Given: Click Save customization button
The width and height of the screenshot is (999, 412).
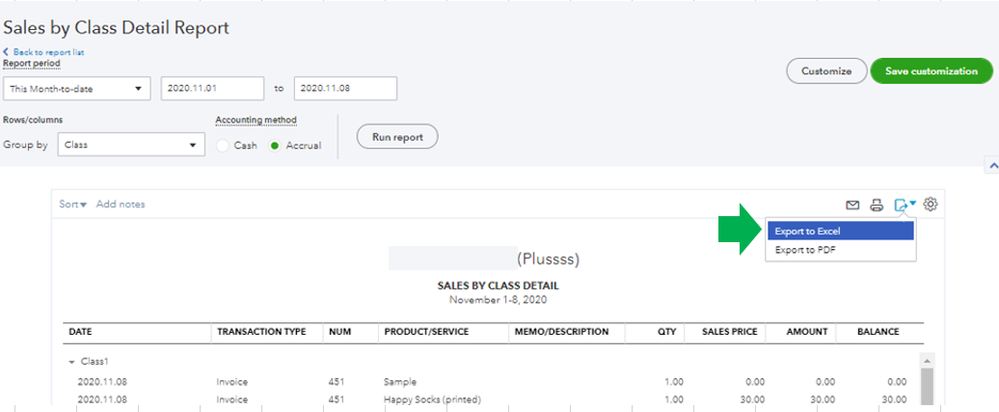Looking at the screenshot, I should (931, 71).
